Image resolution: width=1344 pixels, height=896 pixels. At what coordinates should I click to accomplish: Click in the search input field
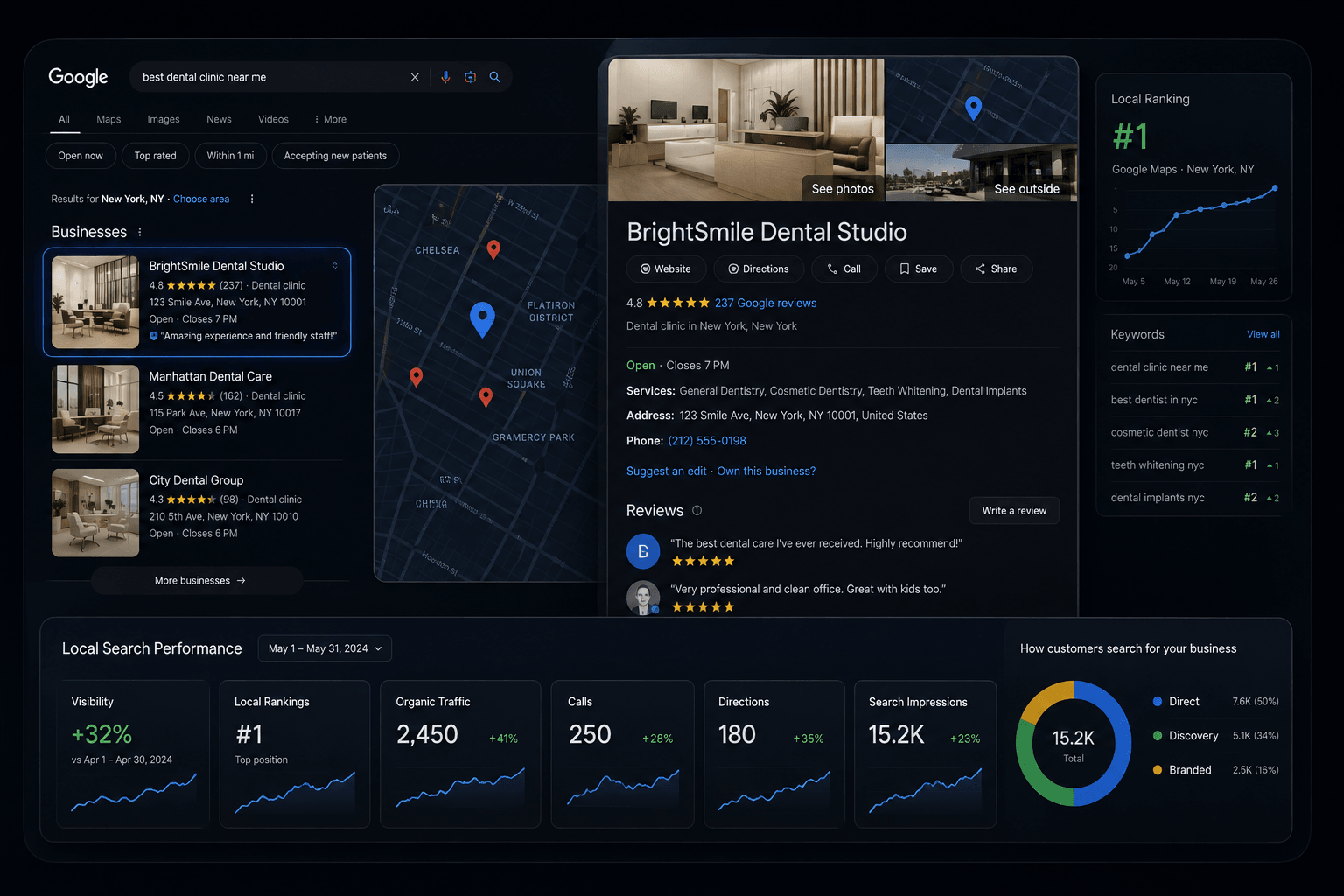[x=271, y=77]
